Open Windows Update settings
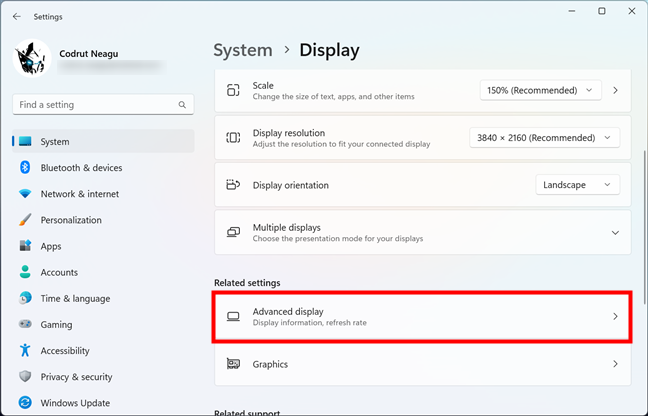648x416 pixels. [103, 402]
